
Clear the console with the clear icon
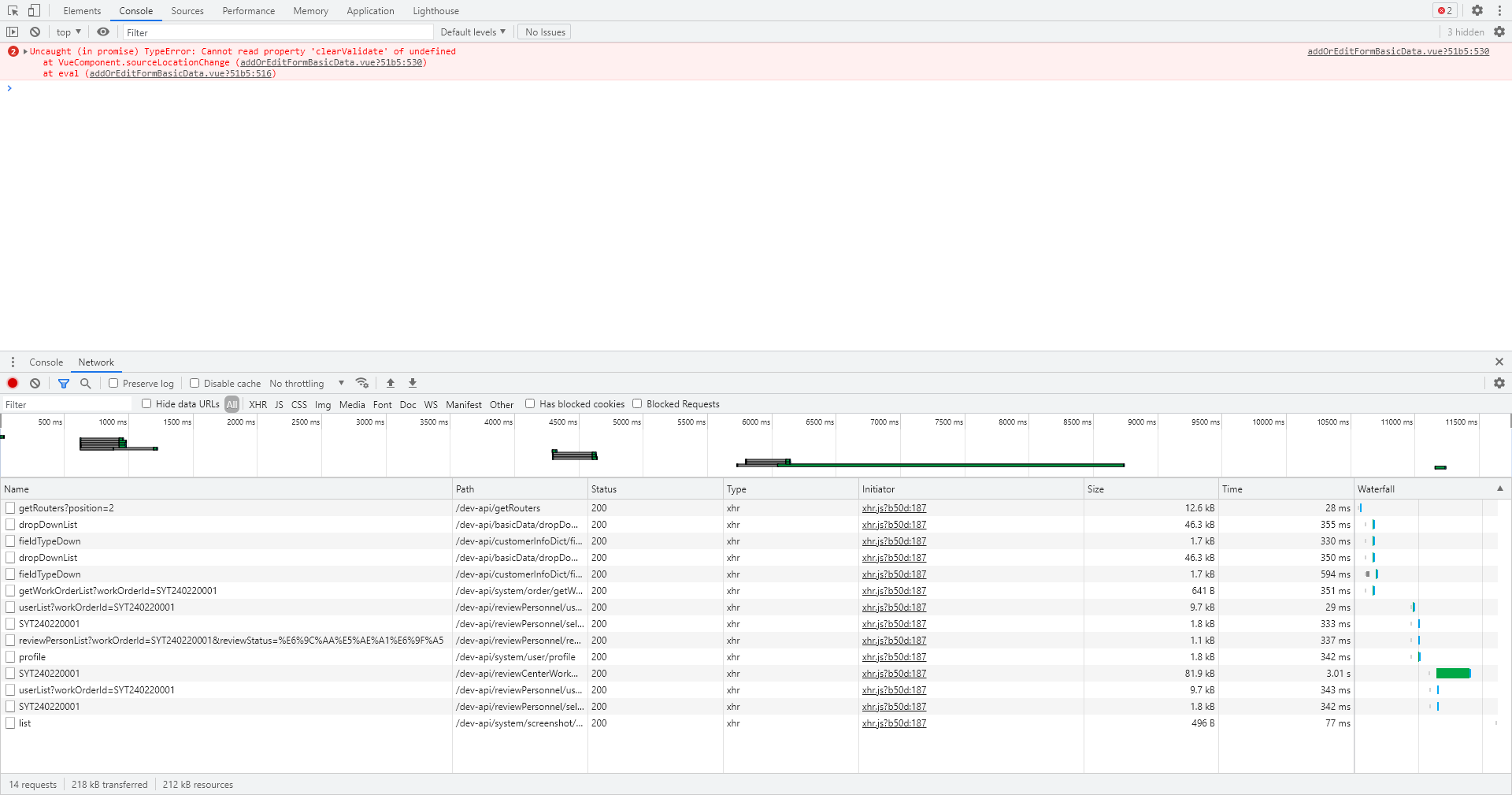click(x=35, y=32)
